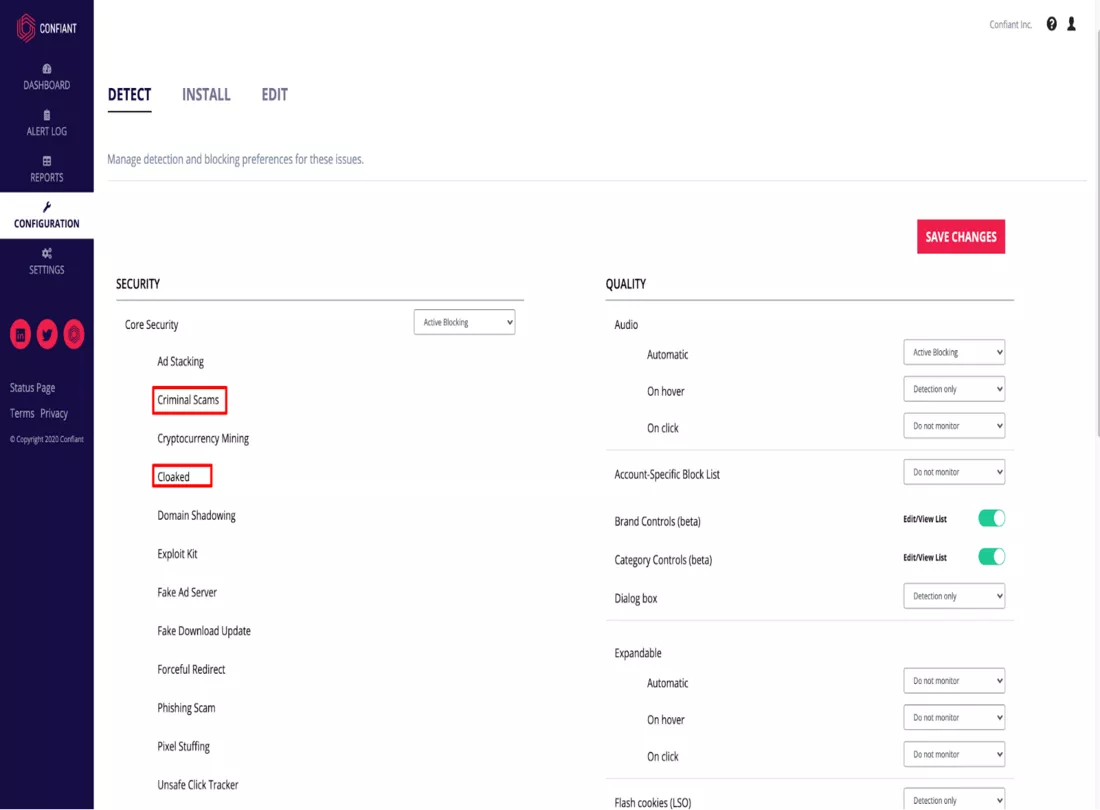Select the Cryptocurrency Mining item
This screenshot has width=1100, height=810.
click(x=203, y=439)
